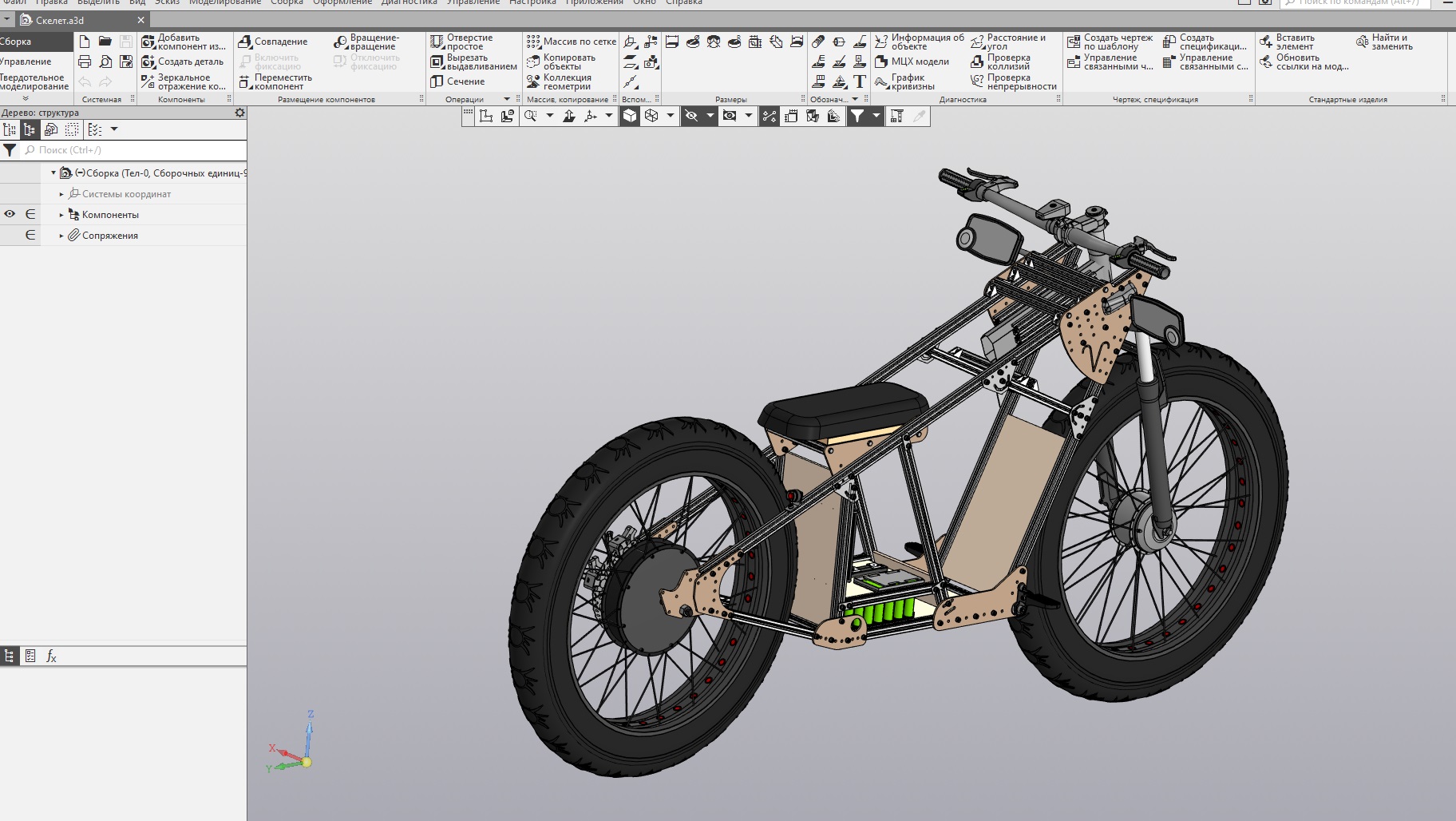
Task: Click the tree filter funnel icon
Action: click(10, 150)
